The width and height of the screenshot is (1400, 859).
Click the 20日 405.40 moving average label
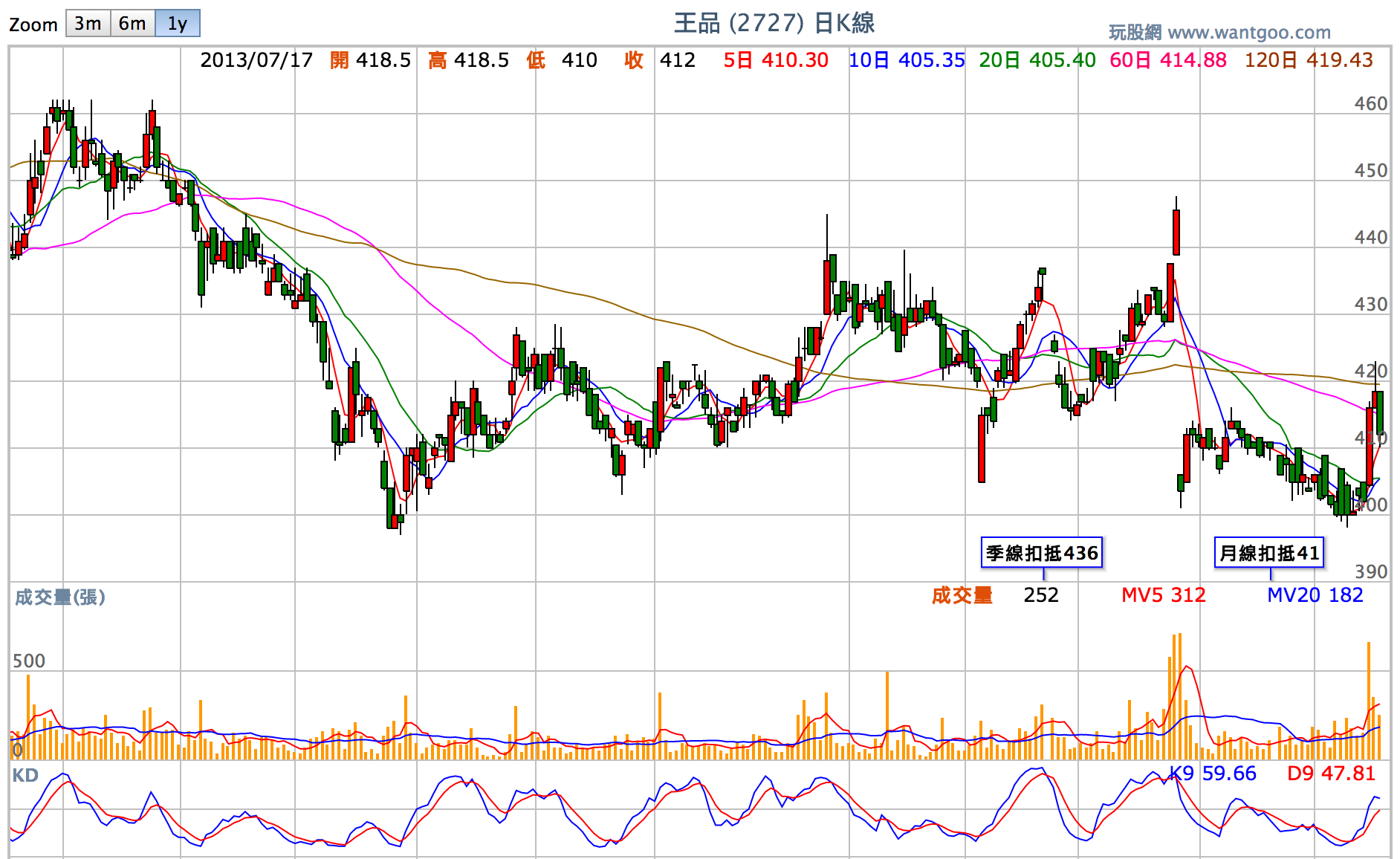pos(1037,60)
